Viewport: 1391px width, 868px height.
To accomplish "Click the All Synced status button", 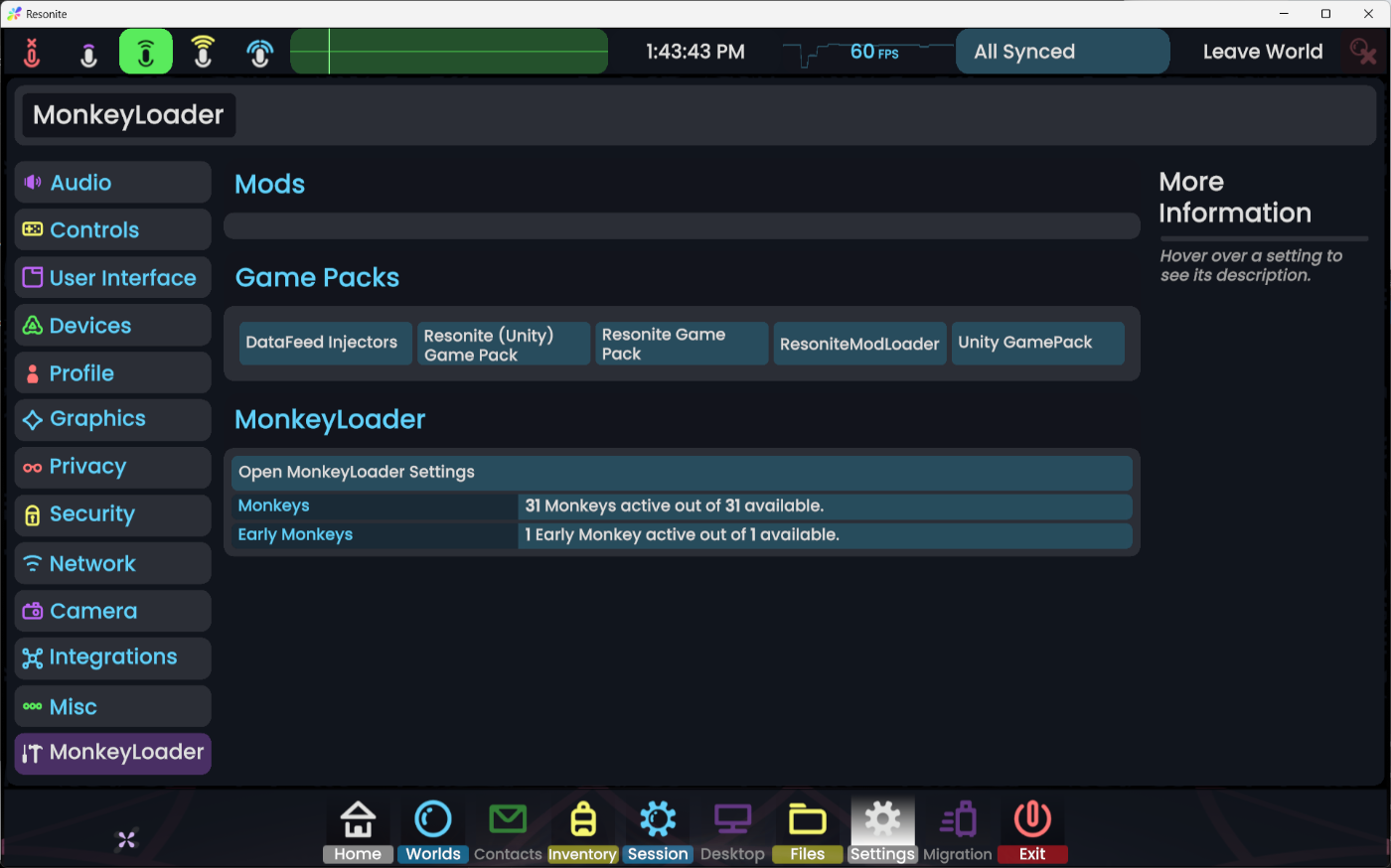I will (x=1062, y=52).
